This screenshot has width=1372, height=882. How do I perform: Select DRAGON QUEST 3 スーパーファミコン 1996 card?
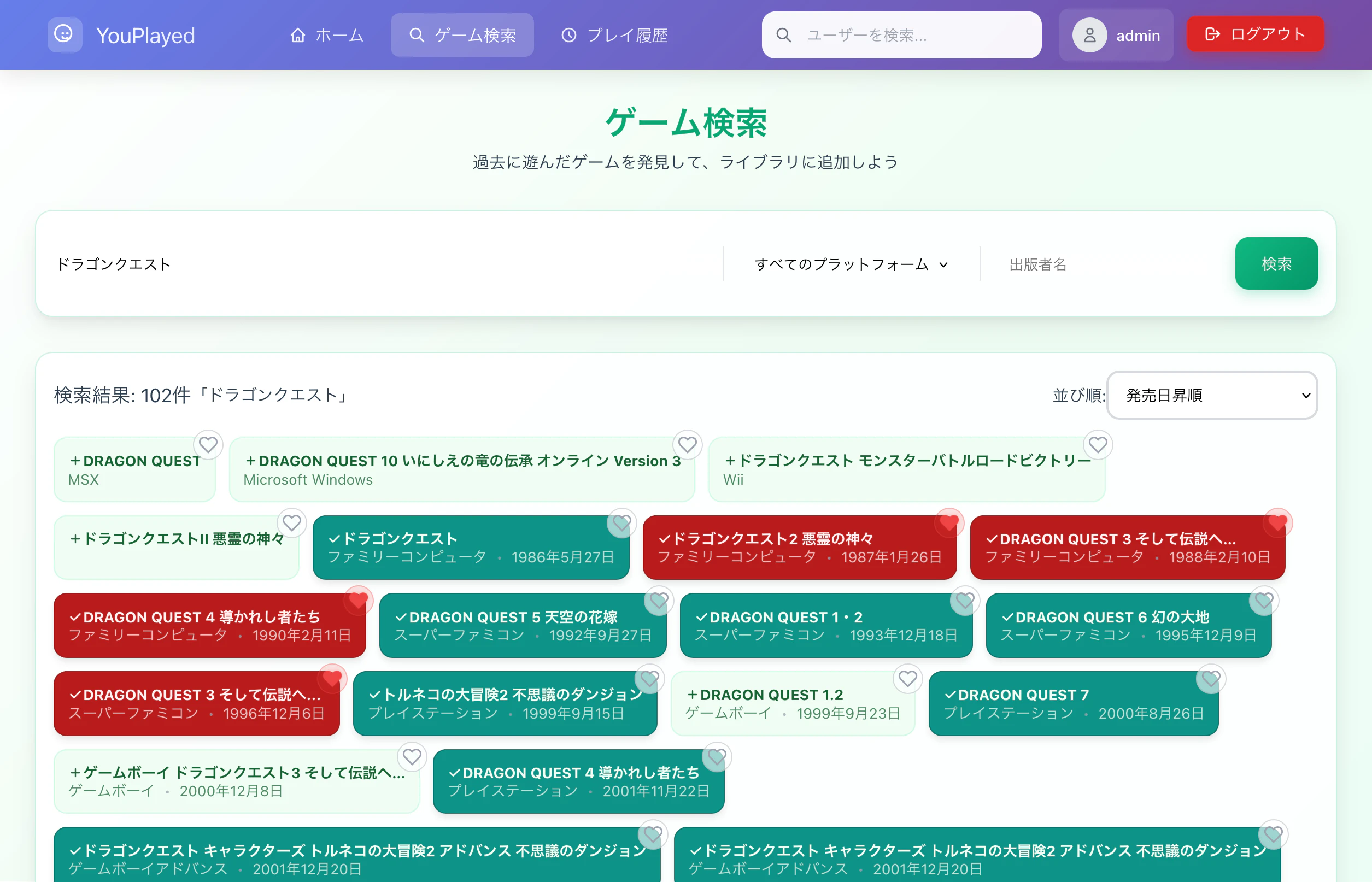pos(196,703)
